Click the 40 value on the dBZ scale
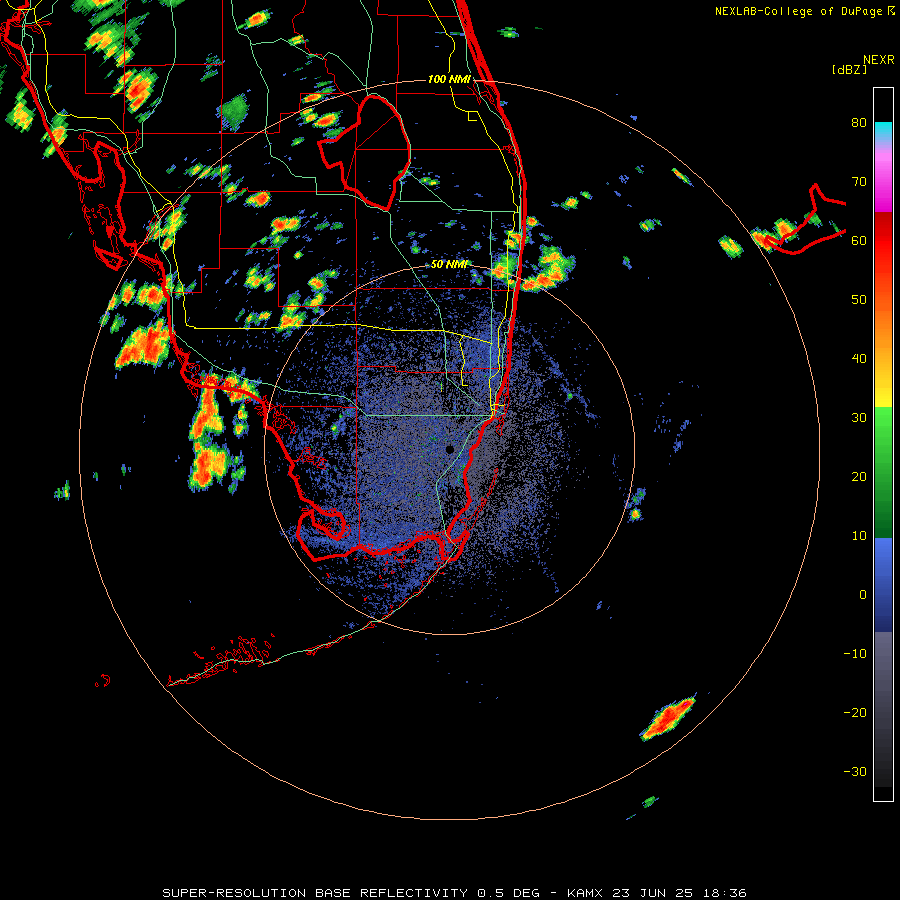This screenshot has height=900, width=900. click(x=859, y=359)
